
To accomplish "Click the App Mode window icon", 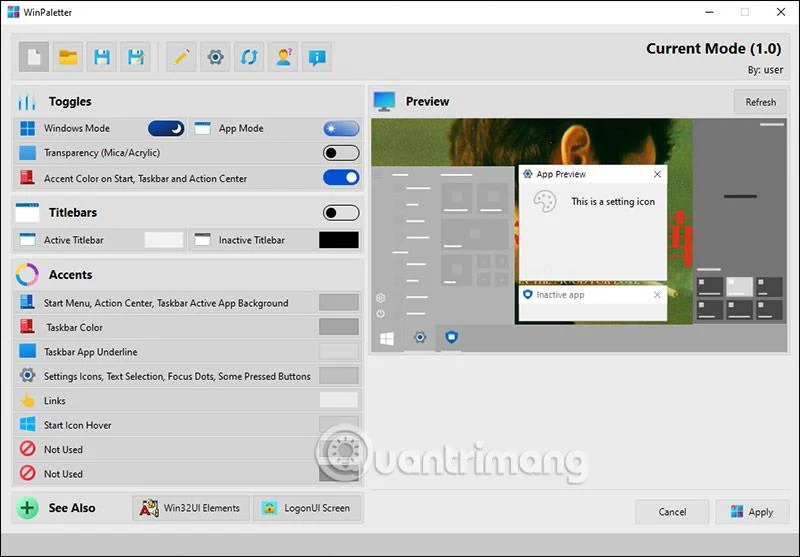I will click(x=203, y=128).
